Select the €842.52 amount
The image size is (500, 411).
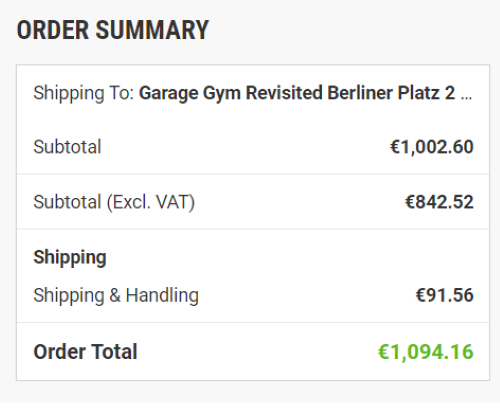[x=439, y=202]
